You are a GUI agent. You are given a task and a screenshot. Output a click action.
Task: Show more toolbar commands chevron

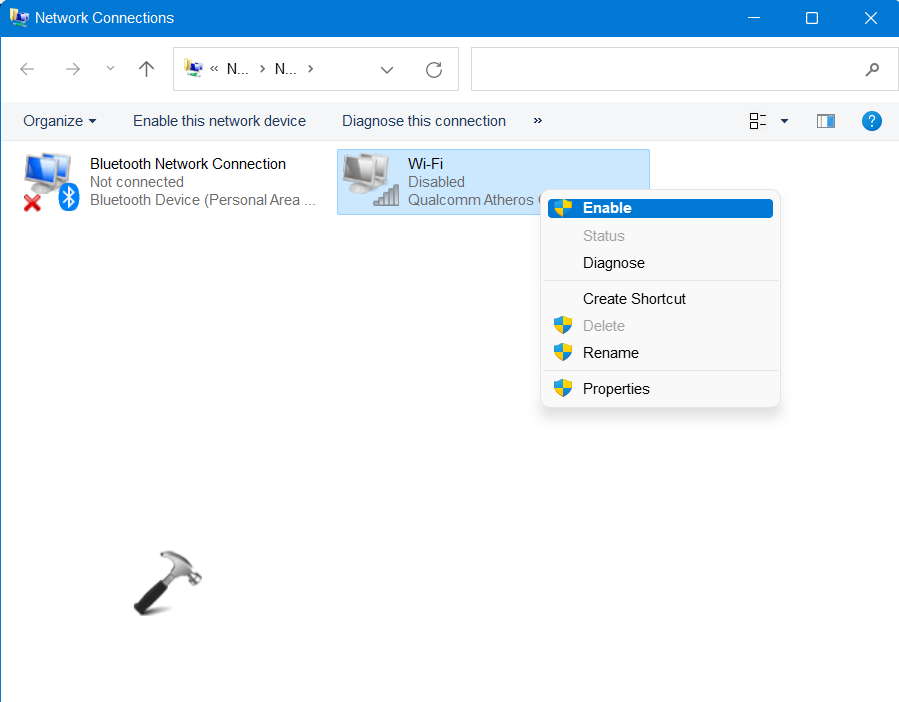tap(537, 121)
